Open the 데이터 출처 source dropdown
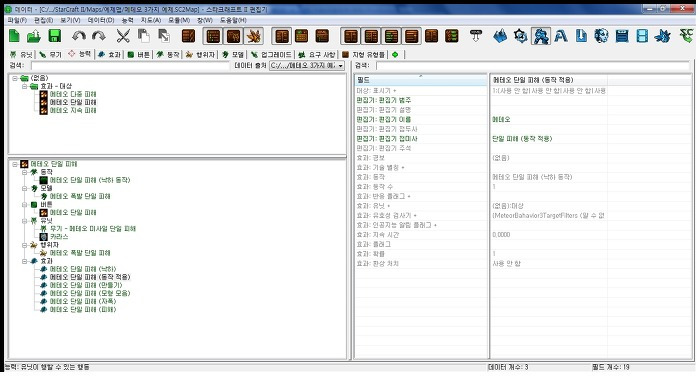The image size is (700, 376). (x=307, y=66)
